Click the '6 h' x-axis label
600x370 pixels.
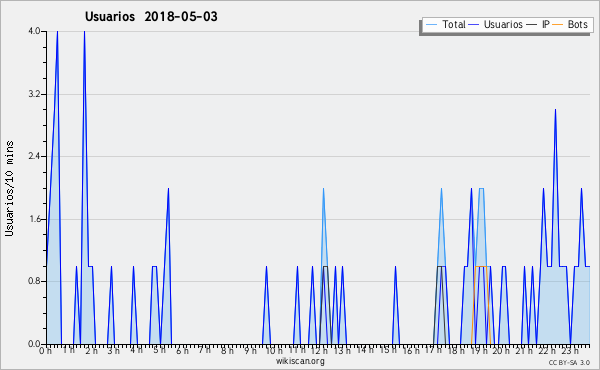pos(182,351)
